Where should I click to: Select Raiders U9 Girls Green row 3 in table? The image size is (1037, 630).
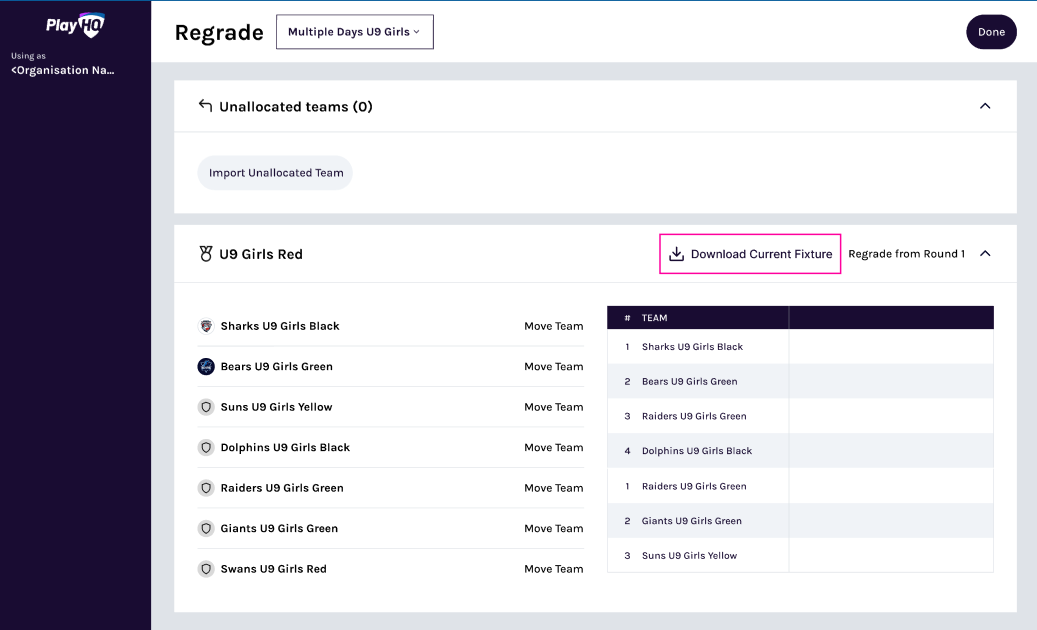coord(694,416)
